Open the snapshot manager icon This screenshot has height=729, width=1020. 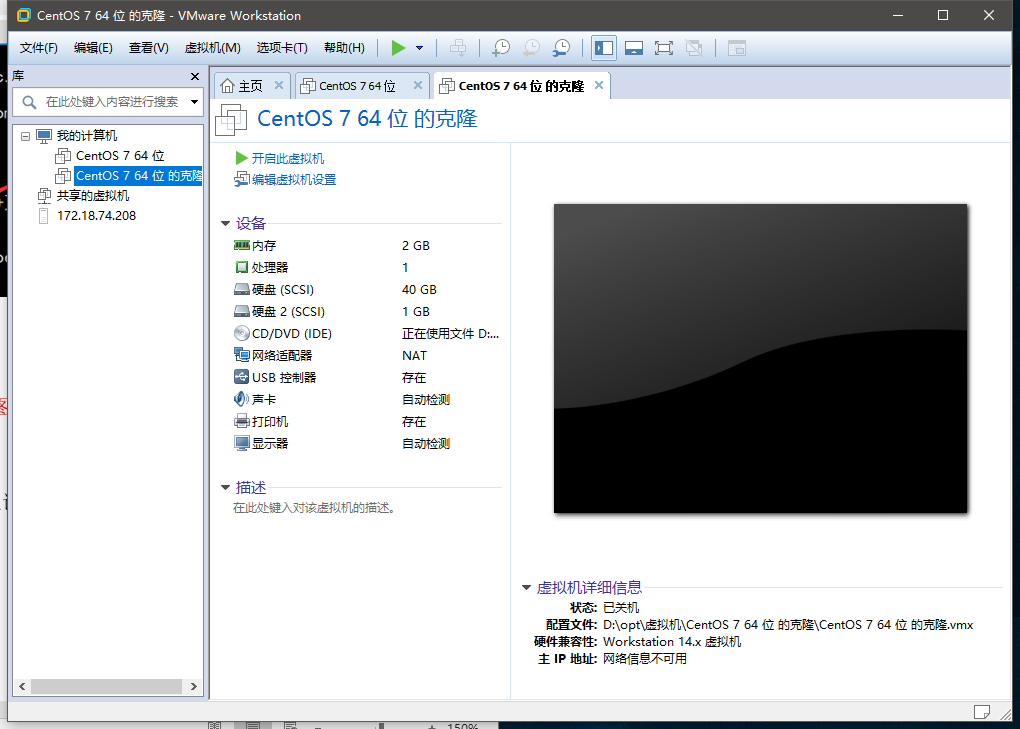561,47
